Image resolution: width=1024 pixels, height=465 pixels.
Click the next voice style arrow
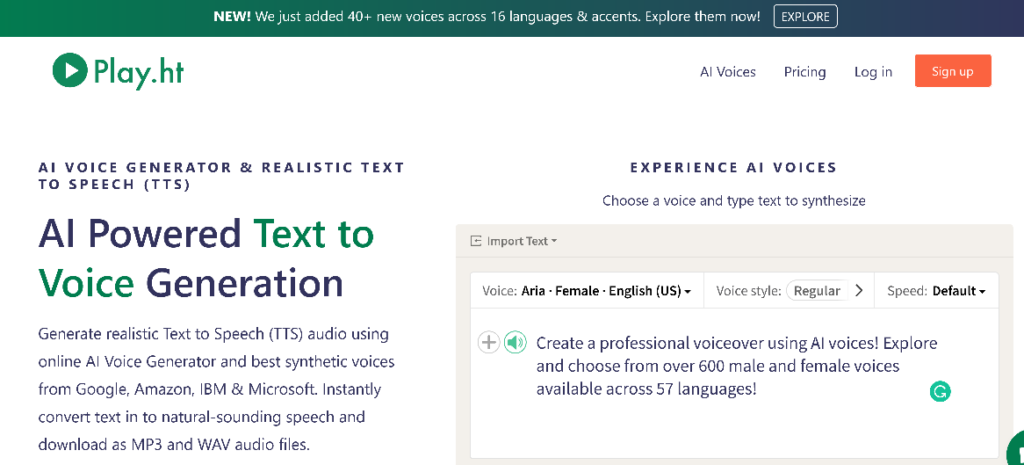coord(859,291)
